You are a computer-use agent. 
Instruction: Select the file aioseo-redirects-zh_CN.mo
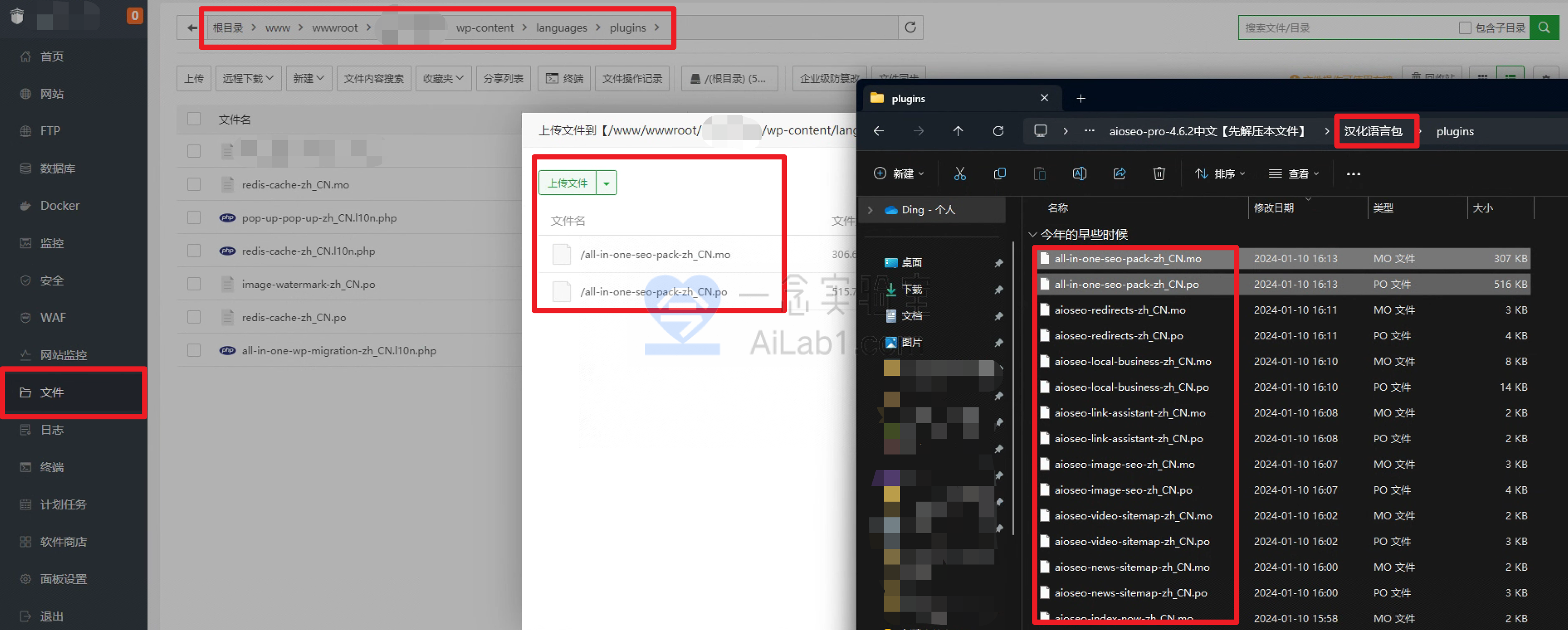coord(1120,310)
